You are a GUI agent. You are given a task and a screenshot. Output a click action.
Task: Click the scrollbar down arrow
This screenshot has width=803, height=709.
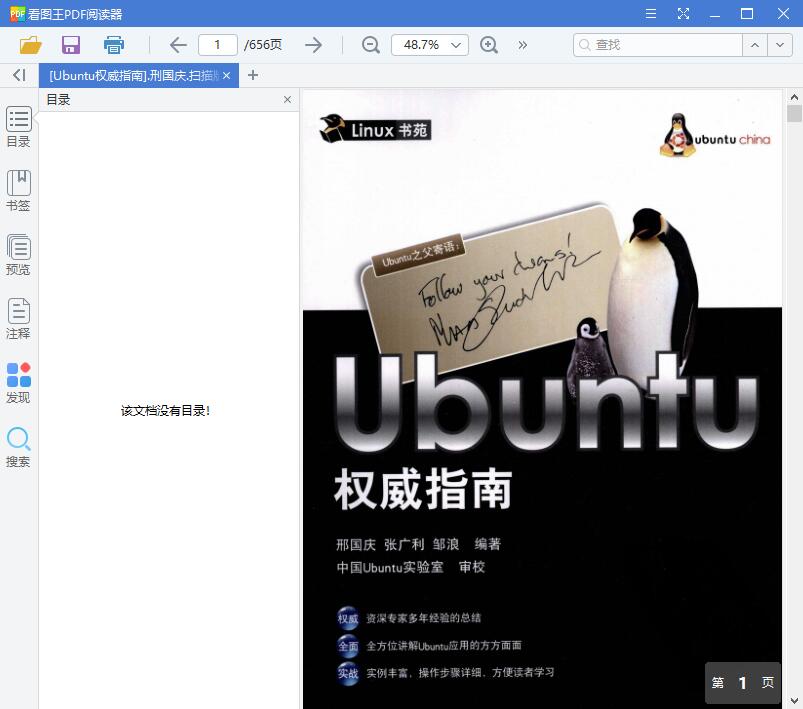(794, 700)
